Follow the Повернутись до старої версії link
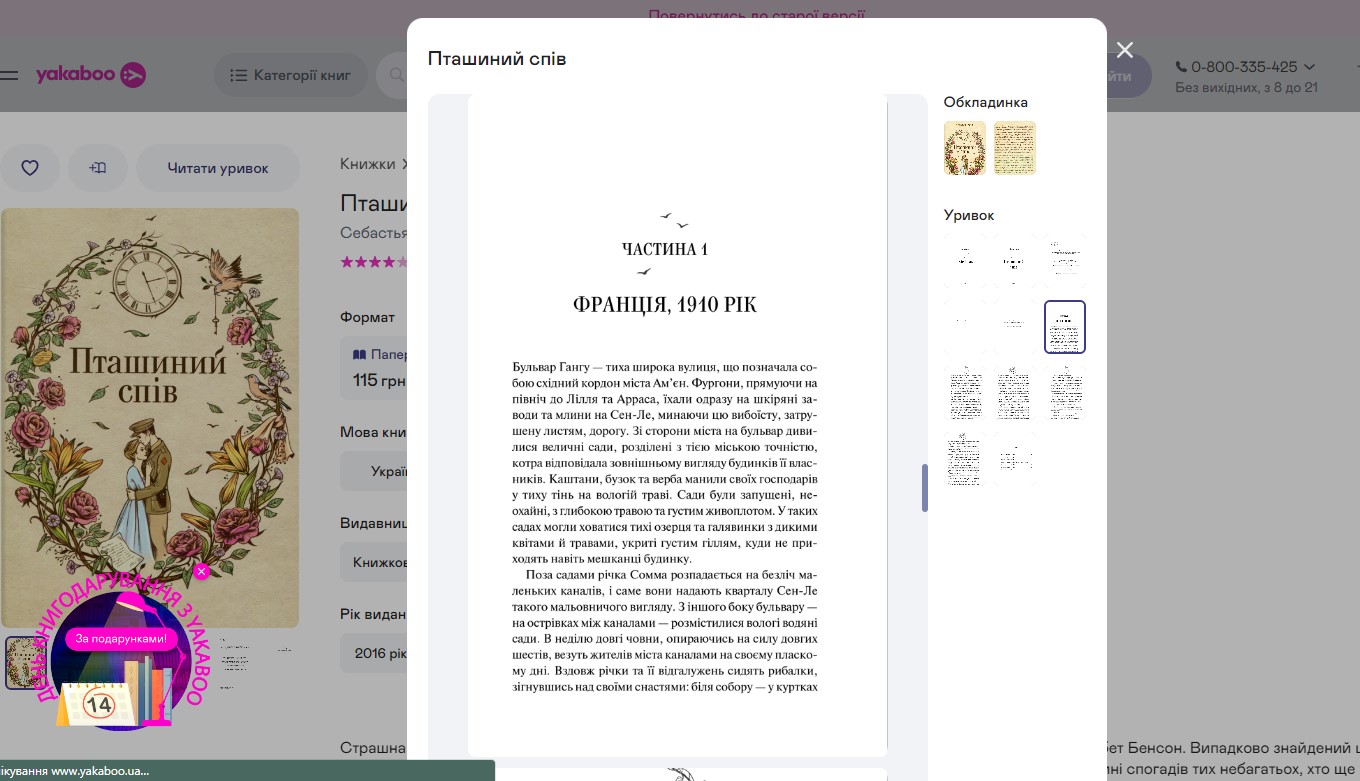This screenshot has height=781, width=1360. click(756, 15)
